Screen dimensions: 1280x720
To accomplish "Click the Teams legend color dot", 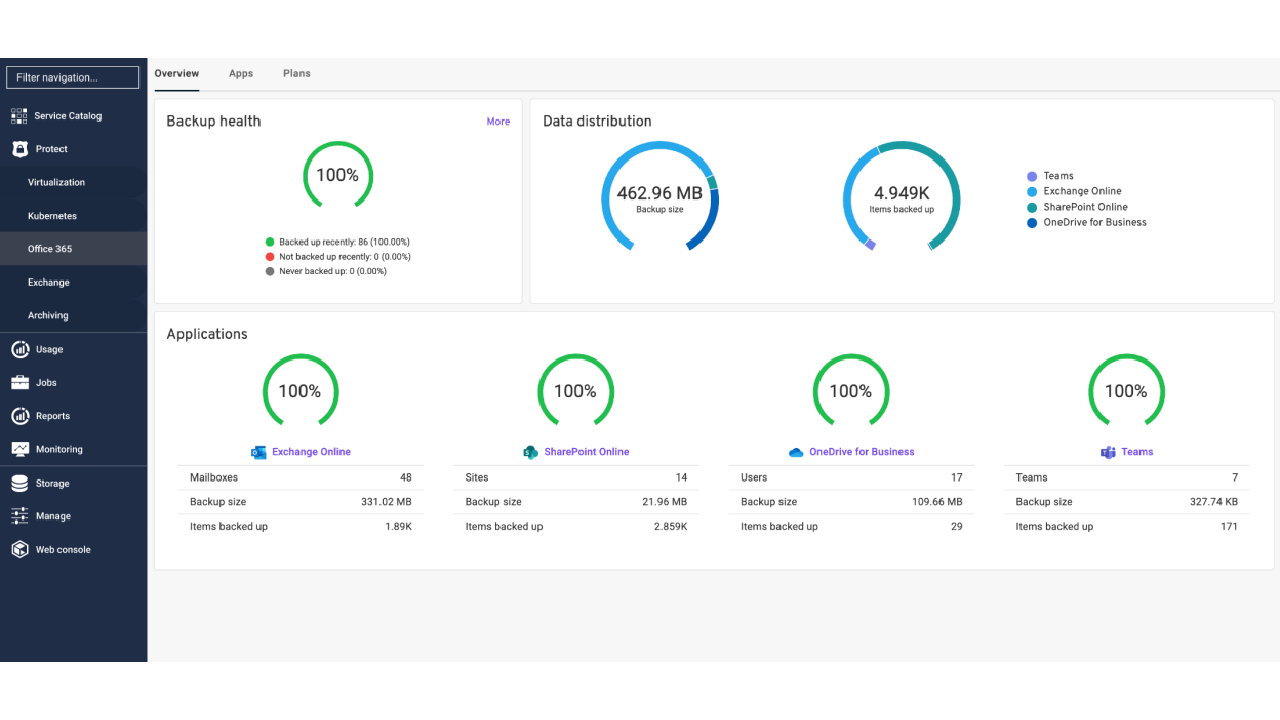I will (x=1032, y=176).
